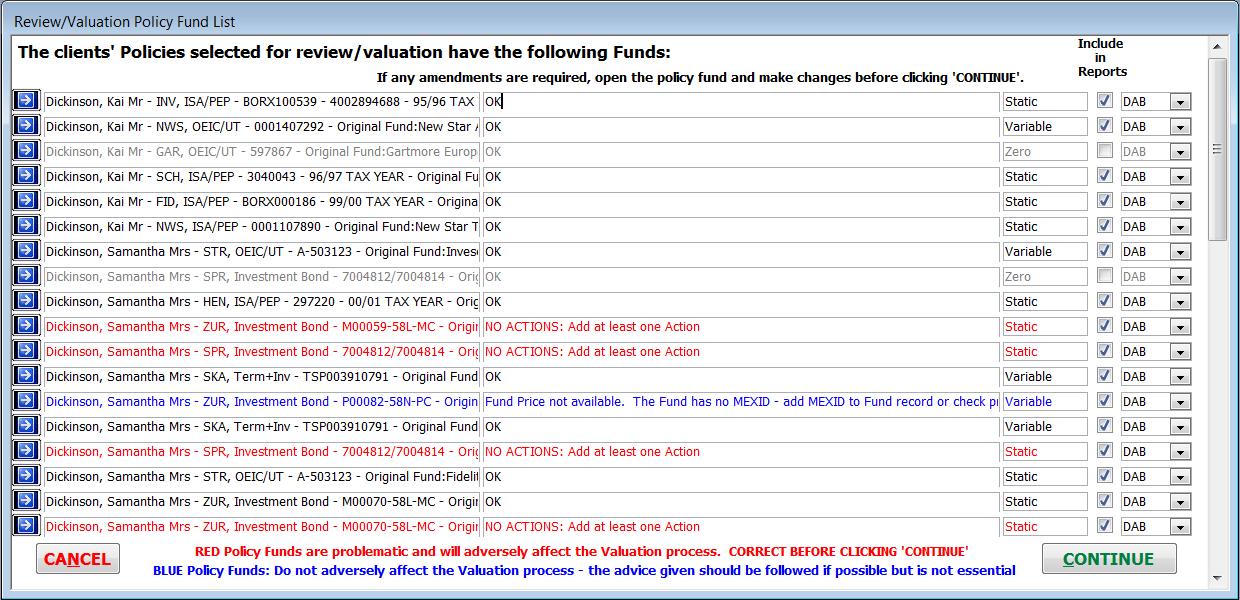Screen dimensions: 1240x600
Task: Tick Include checkbox for greyed SPR Zero row
Action: click(1104, 275)
